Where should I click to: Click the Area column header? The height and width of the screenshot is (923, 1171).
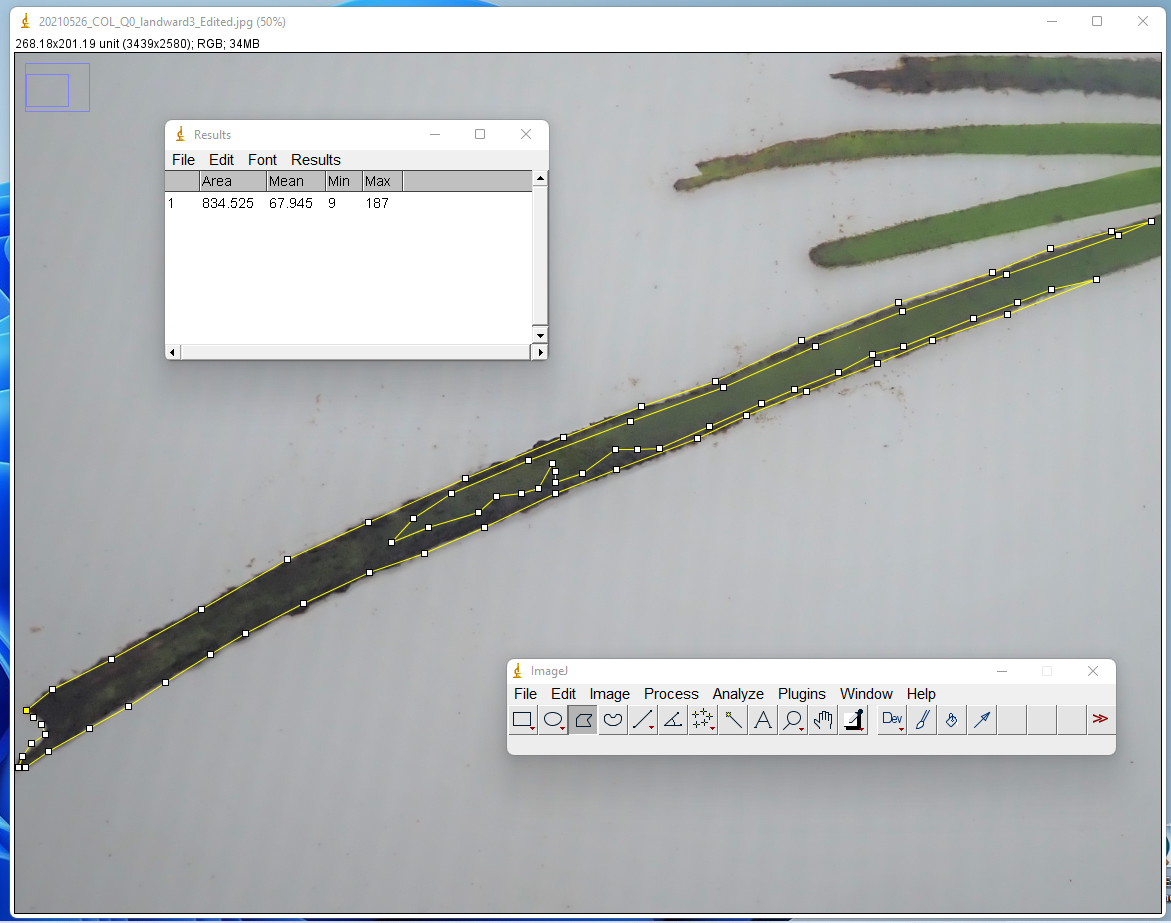click(232, 181)
